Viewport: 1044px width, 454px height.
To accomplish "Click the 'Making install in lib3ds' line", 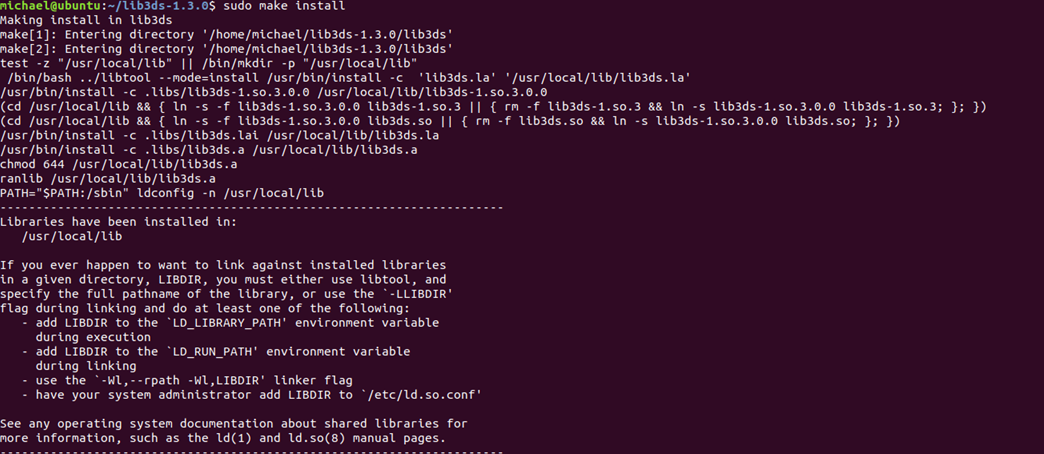I will [87, 20].
